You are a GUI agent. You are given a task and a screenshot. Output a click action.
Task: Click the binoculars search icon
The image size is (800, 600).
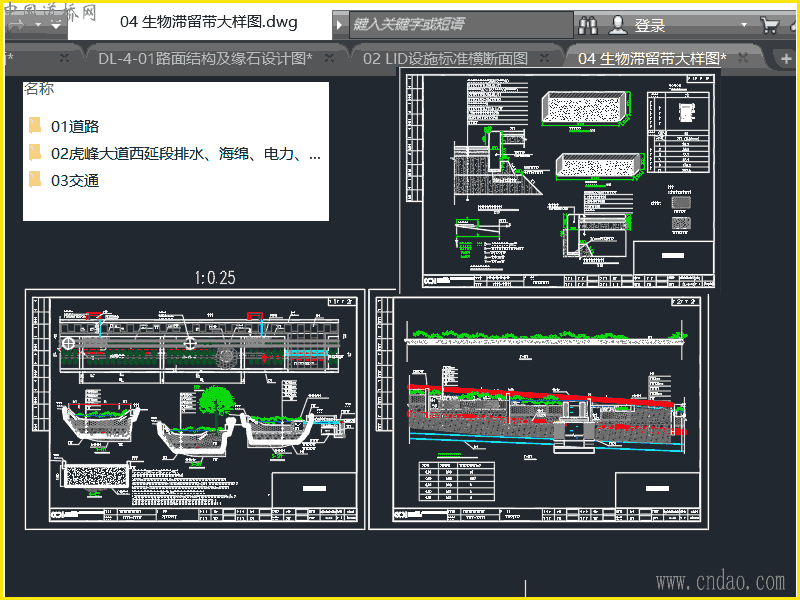[588, 24]
